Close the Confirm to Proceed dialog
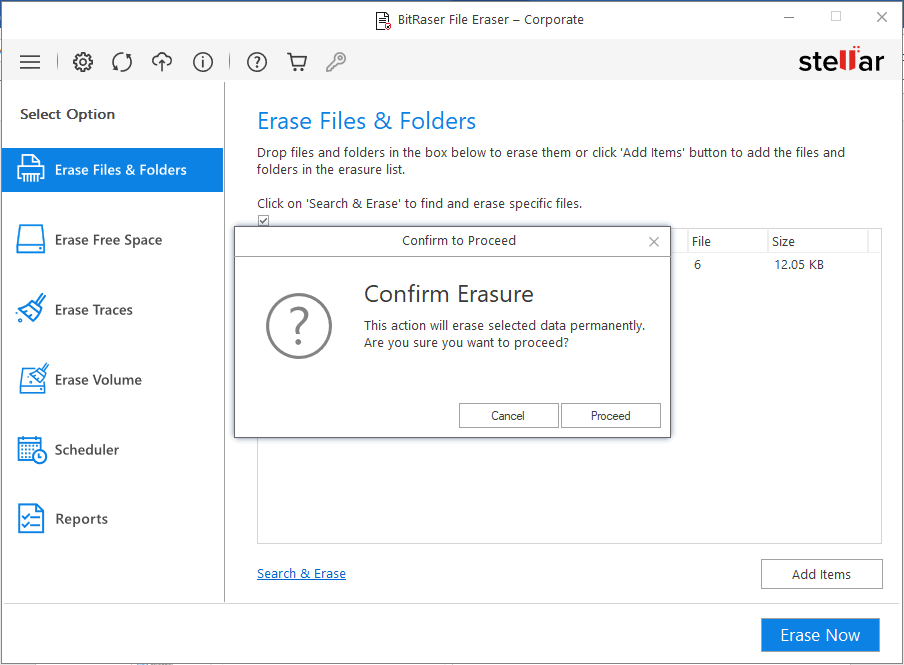The image size is (904, 665). pyautogui.click(x=654, y=242)
